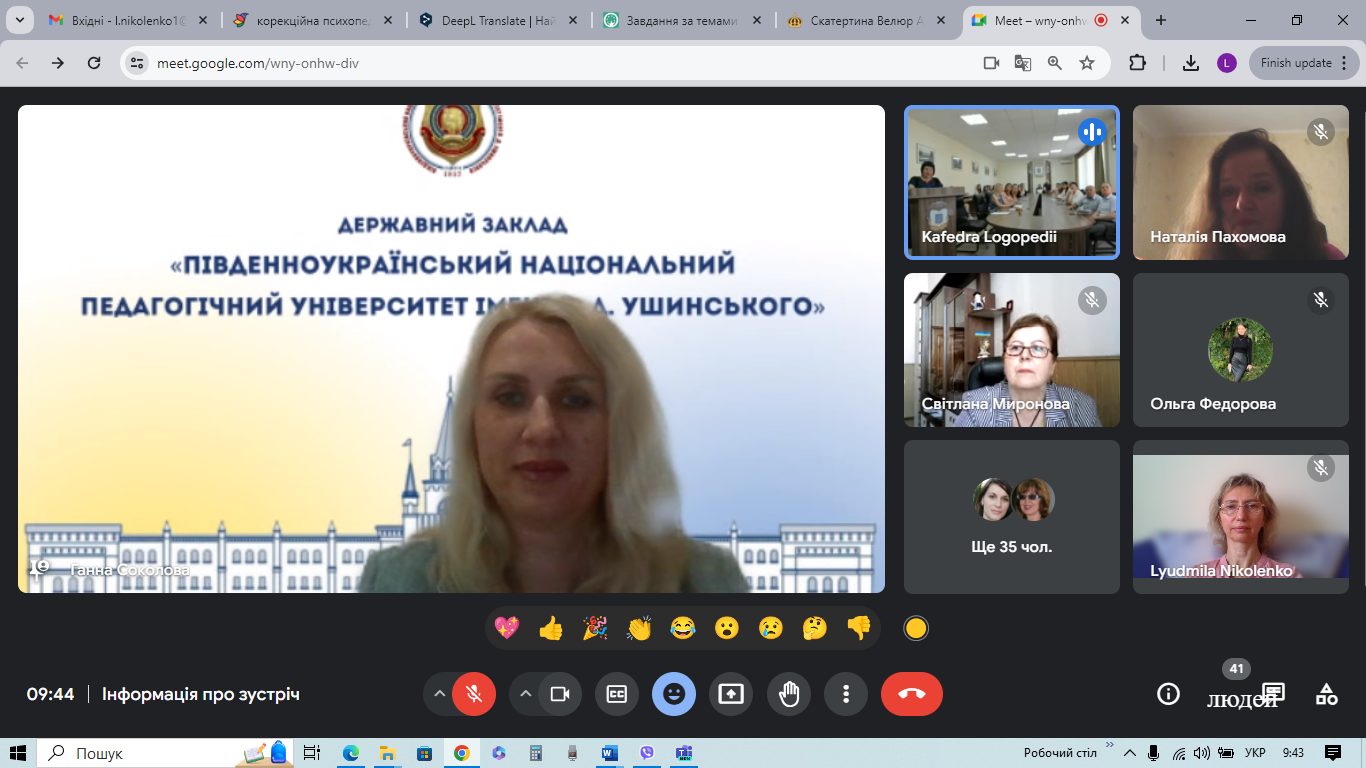The image size is (1366, 768).
Task: Click the Finish update button
Action: point(1295,63)
